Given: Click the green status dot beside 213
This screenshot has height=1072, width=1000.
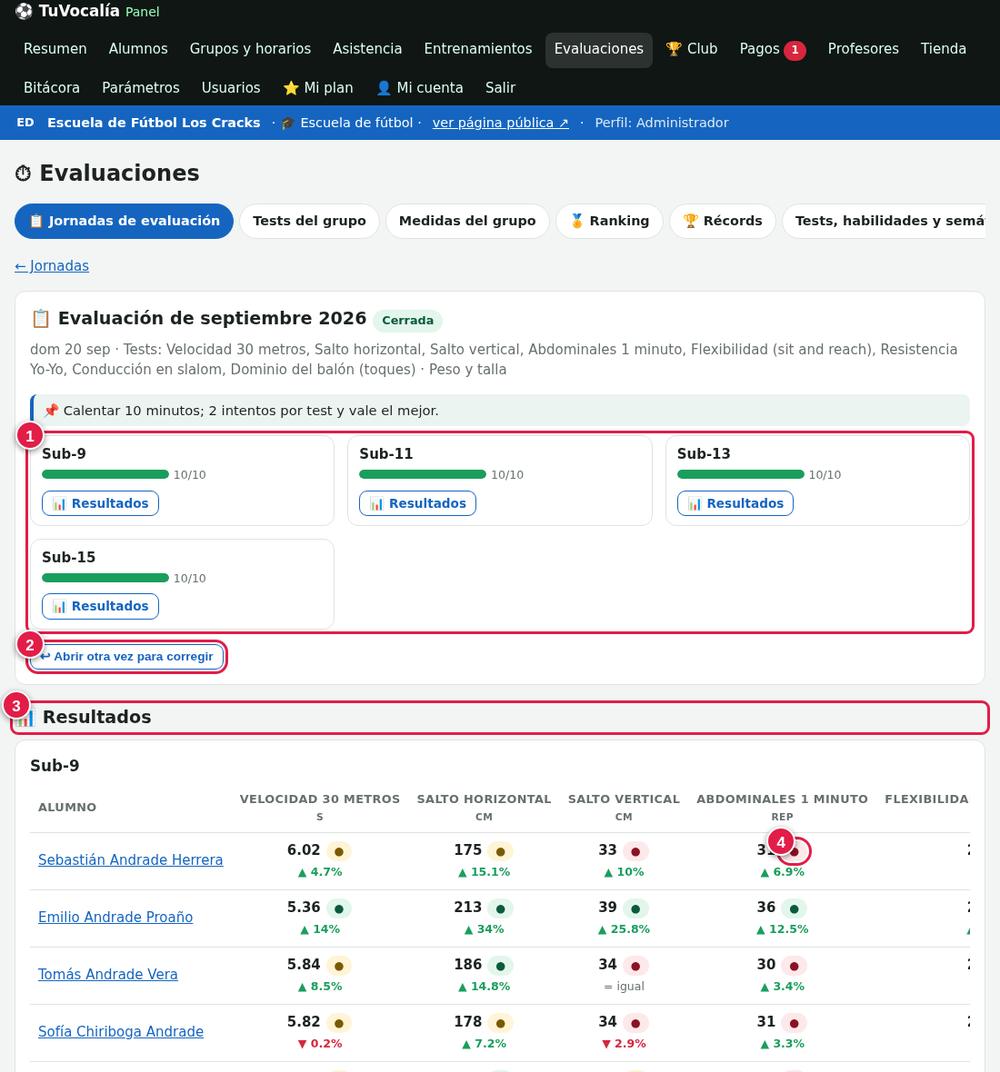Looking at the screenshot, I should point(500,909).
